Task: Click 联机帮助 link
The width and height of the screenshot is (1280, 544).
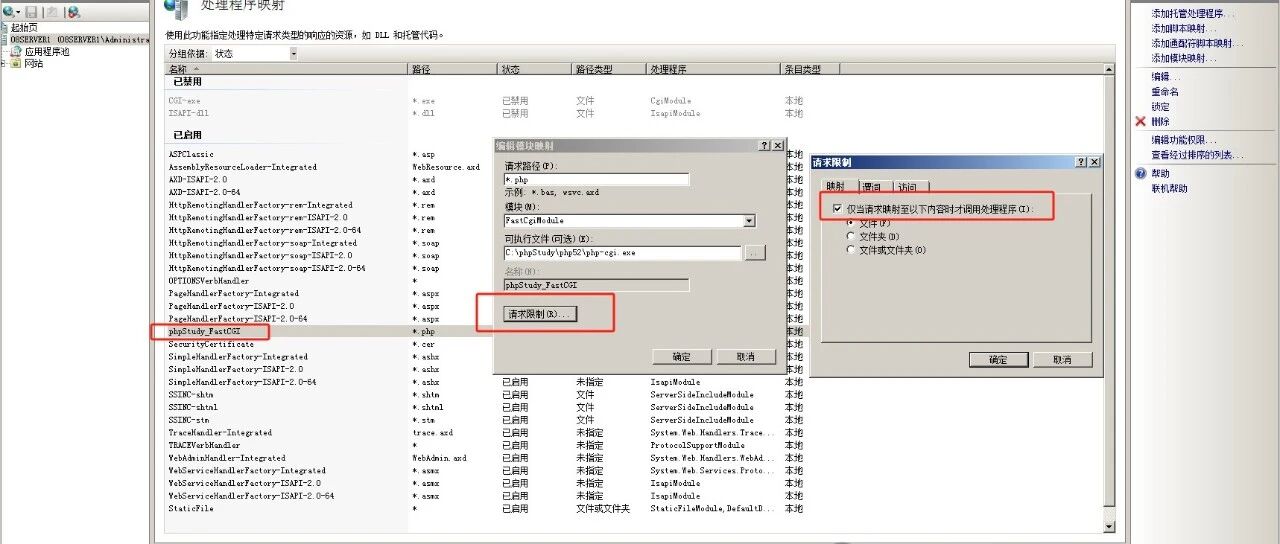Action: click(x=1169, y=188)
